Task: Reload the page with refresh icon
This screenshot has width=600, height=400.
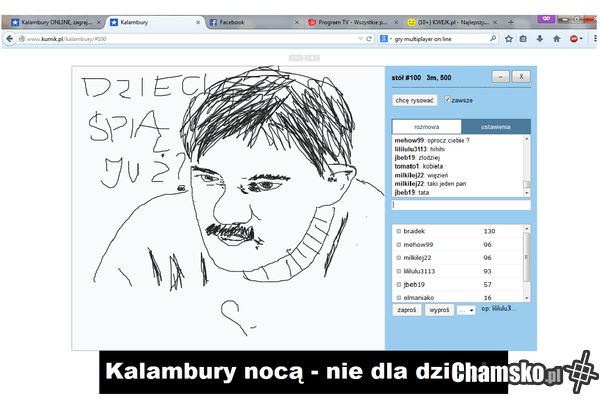Action: (x=367, y=38)
